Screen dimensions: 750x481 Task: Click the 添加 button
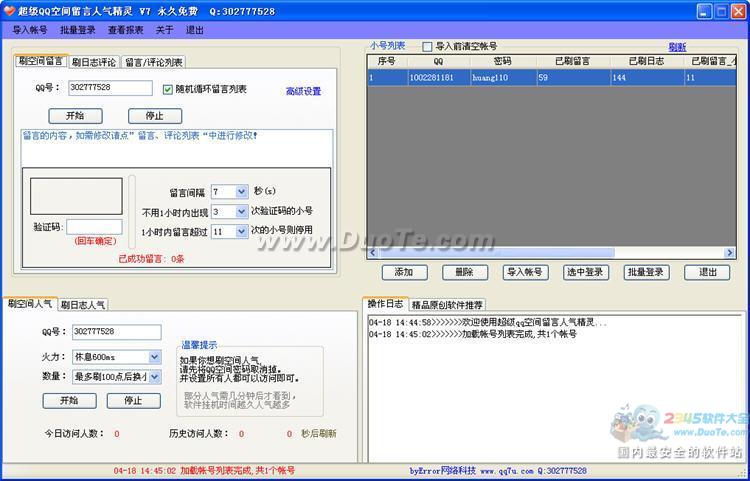pos(404,273)
